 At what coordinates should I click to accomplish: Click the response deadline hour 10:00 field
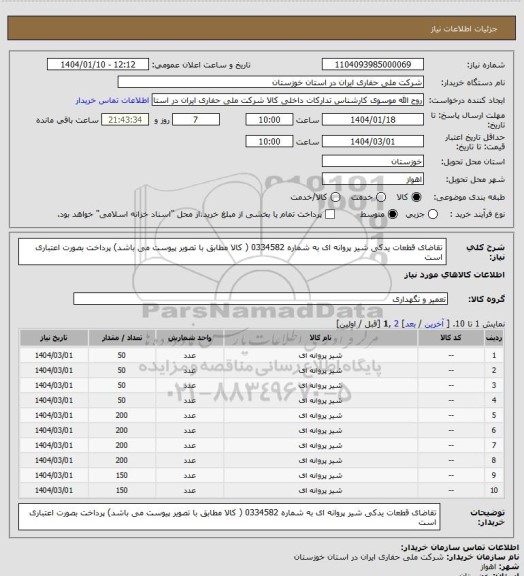269,120
